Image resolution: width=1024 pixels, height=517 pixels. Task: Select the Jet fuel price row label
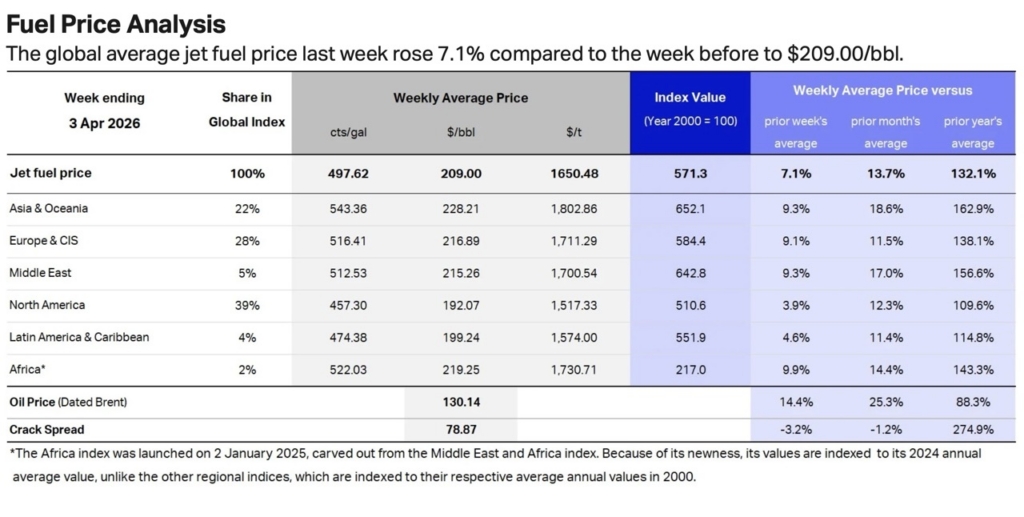point(50,173)
